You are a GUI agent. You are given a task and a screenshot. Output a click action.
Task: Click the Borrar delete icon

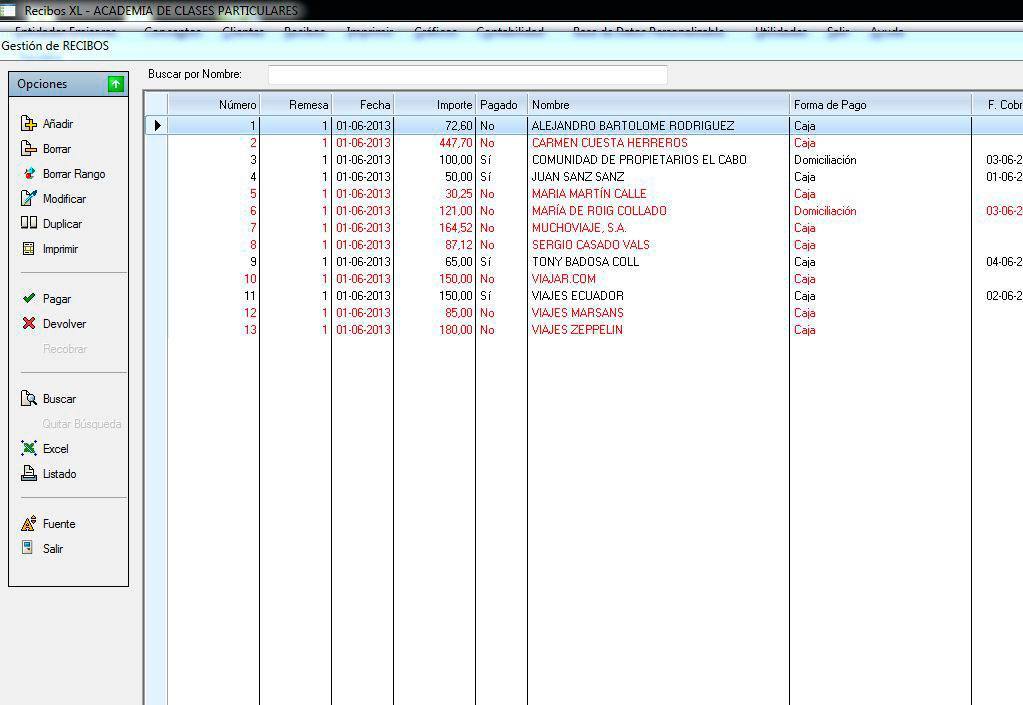(29, 149)
